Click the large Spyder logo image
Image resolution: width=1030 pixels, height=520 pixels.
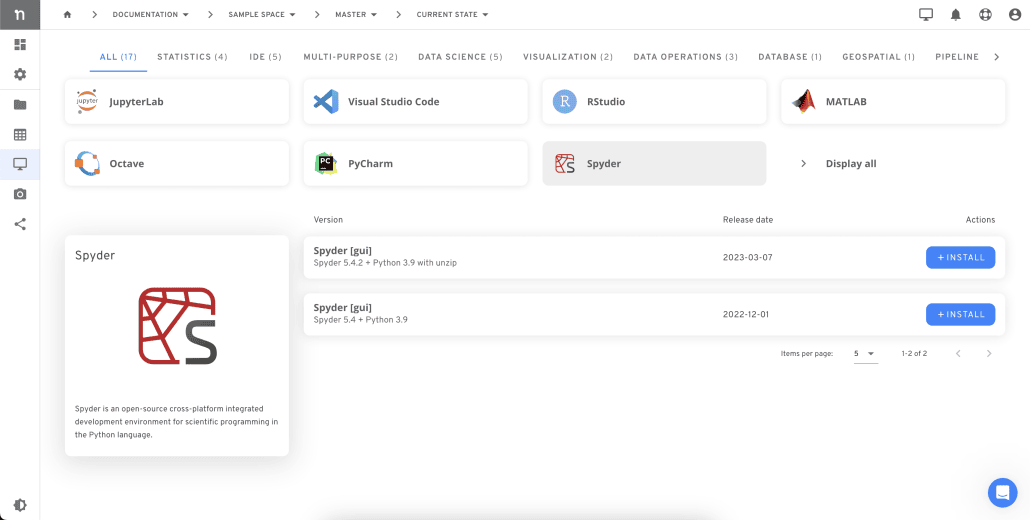pyautogui.click(x=177, y=326)
